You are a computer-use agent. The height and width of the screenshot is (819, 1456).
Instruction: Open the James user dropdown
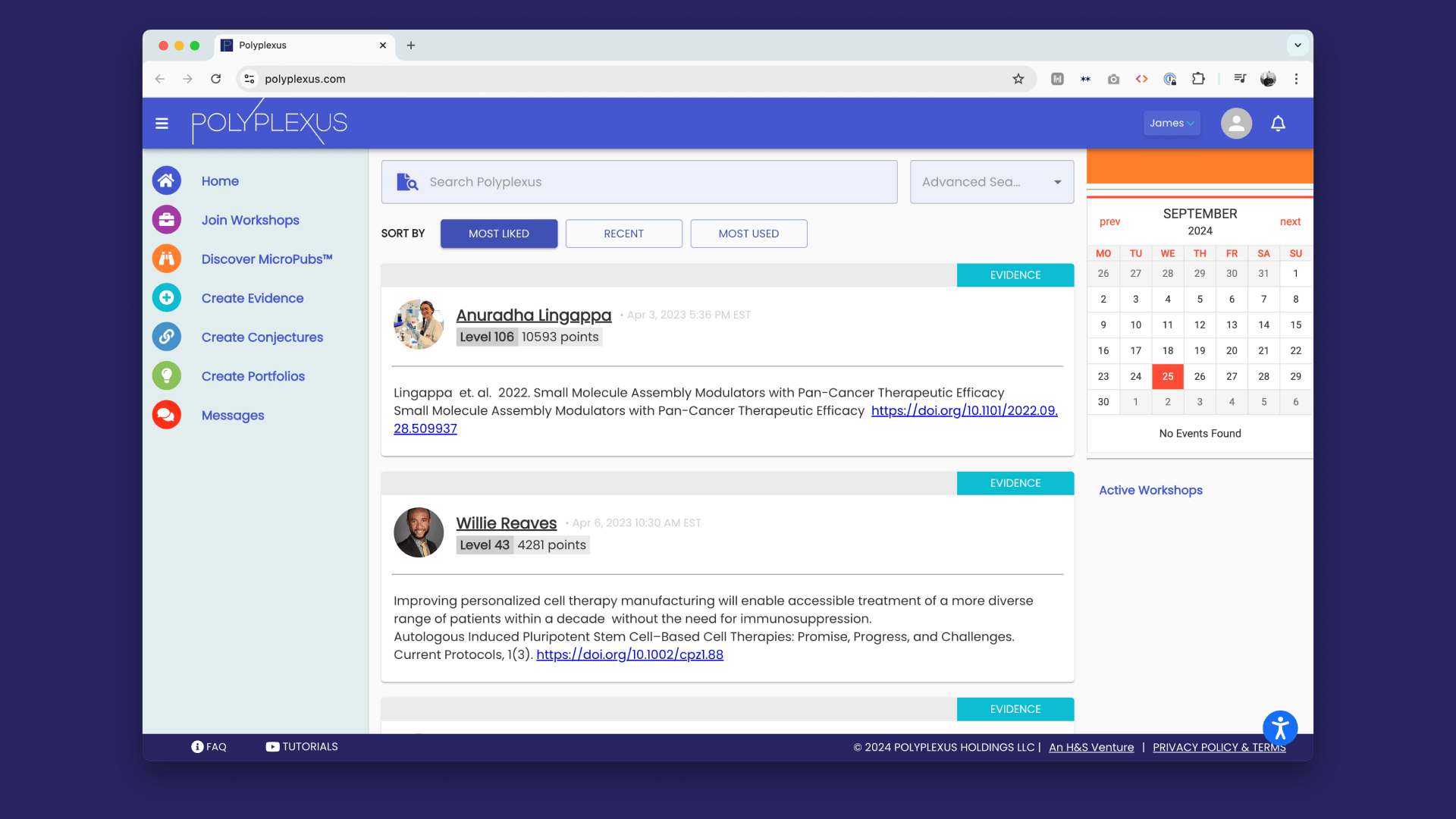point(1172,124)
